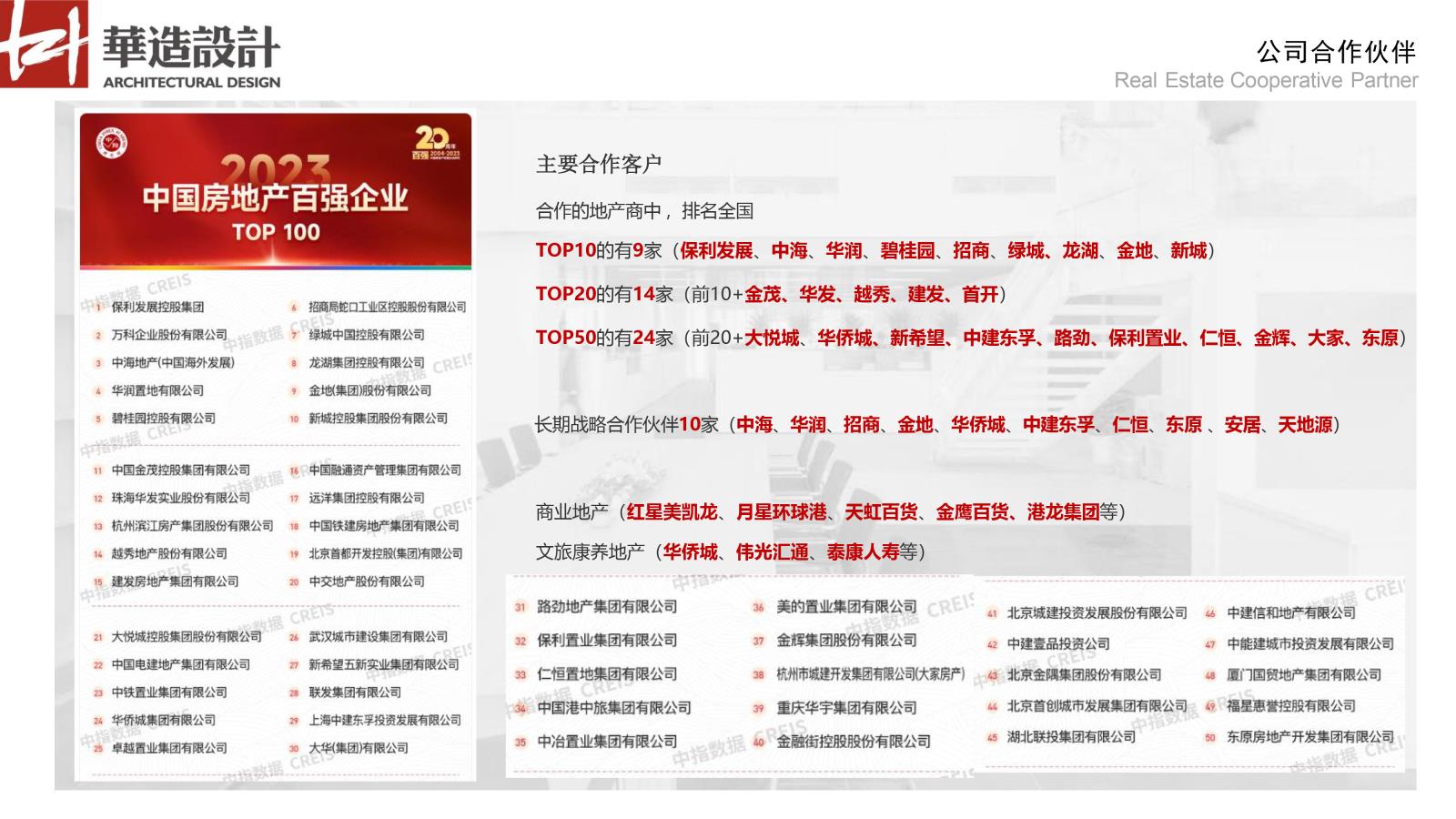Image resolution: width=1456 pixels, height=819 pixels.
Task: Click '文旅康养地产' label
Action: [590, 551]
